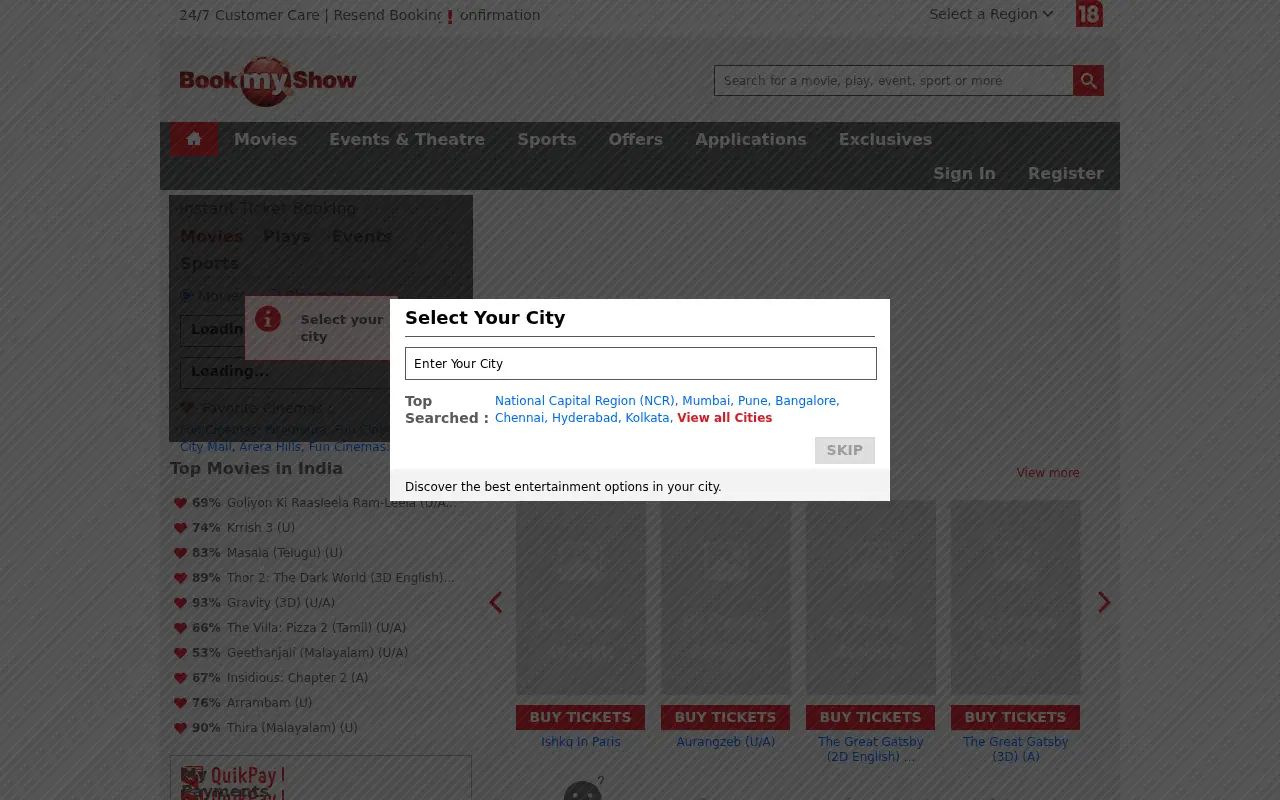The image size is (1280, 800).
Task: Select the Plays tab in Instant Ticket Booking
Action: coord(287,237)
